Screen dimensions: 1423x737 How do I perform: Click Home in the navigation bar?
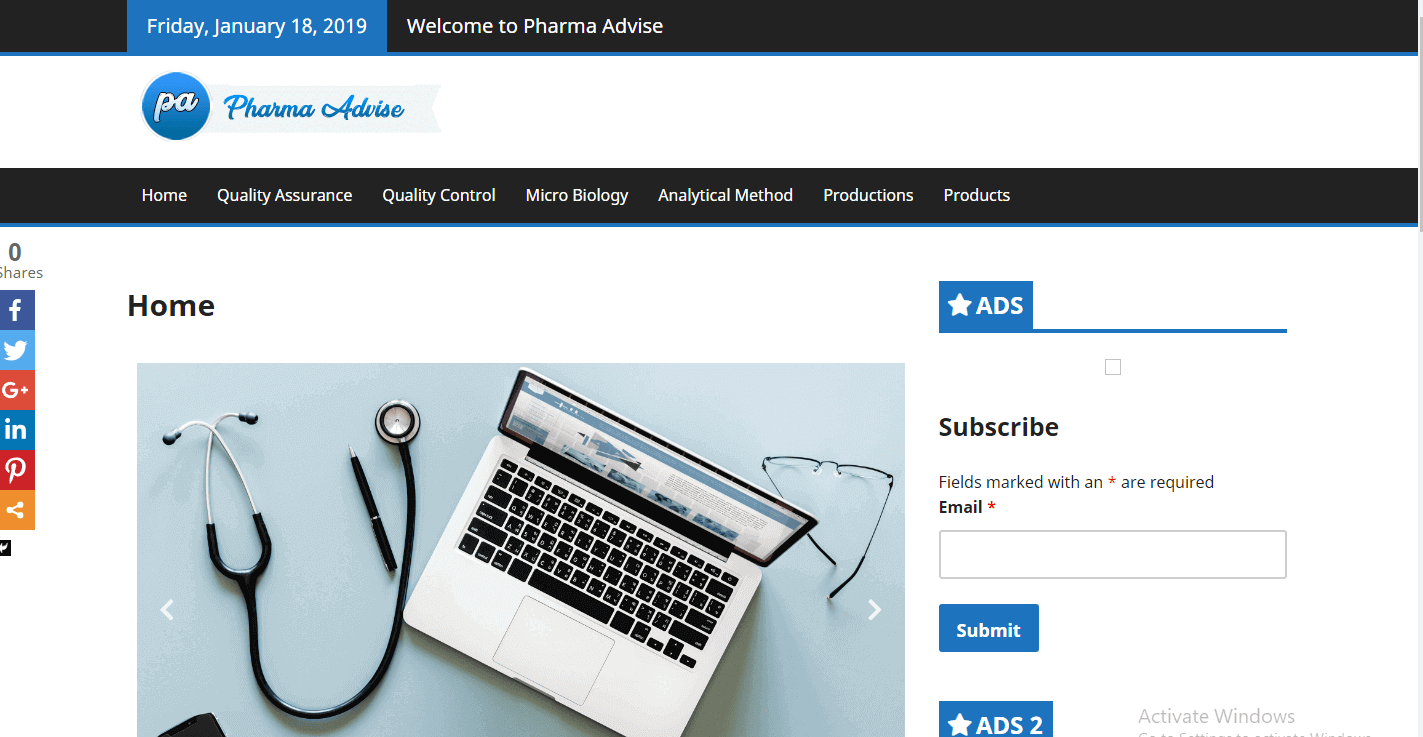(x=164, y=195)
